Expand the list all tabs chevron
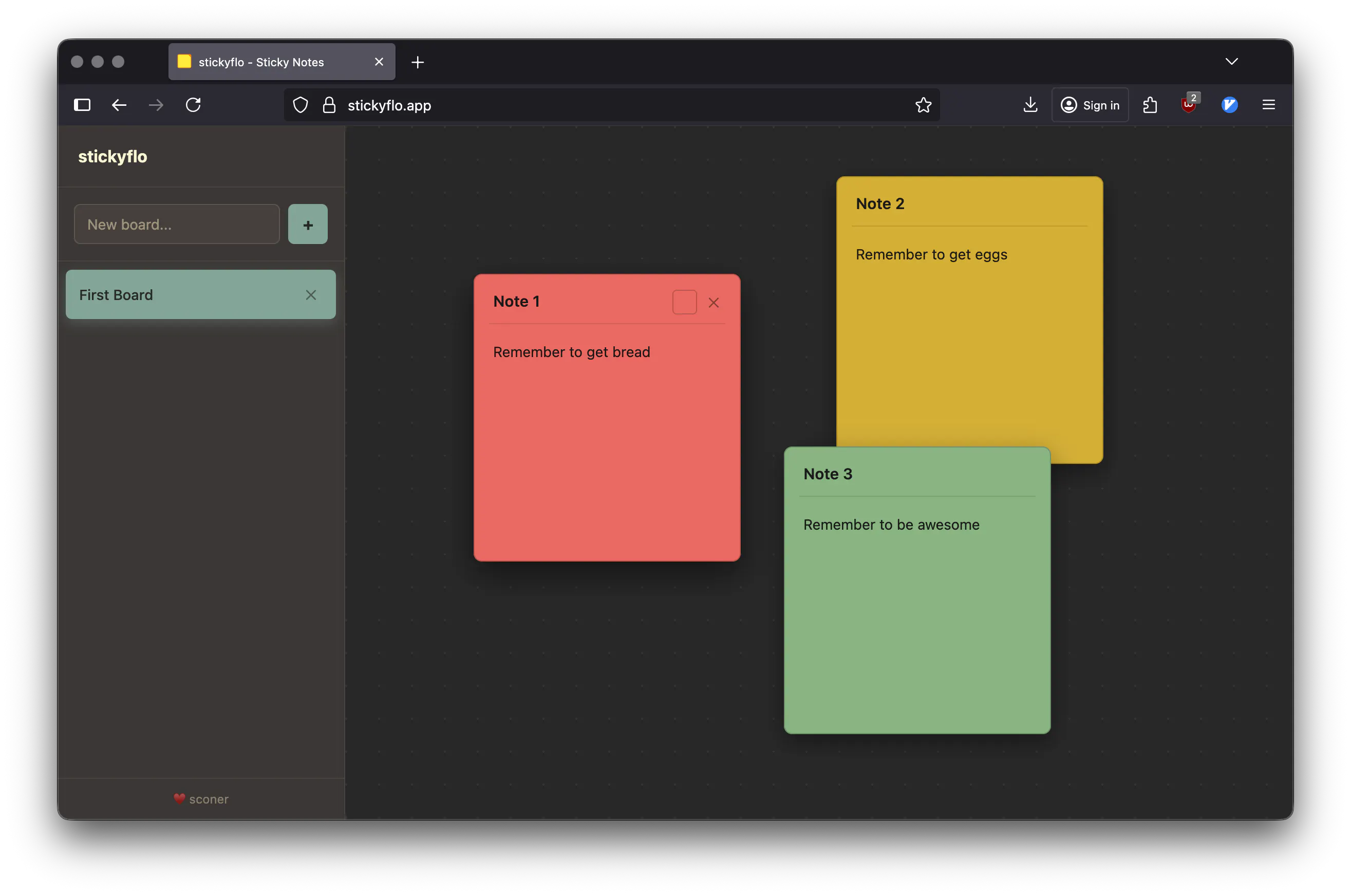Screen dimensions: 1351x896 pos(1231,61)
